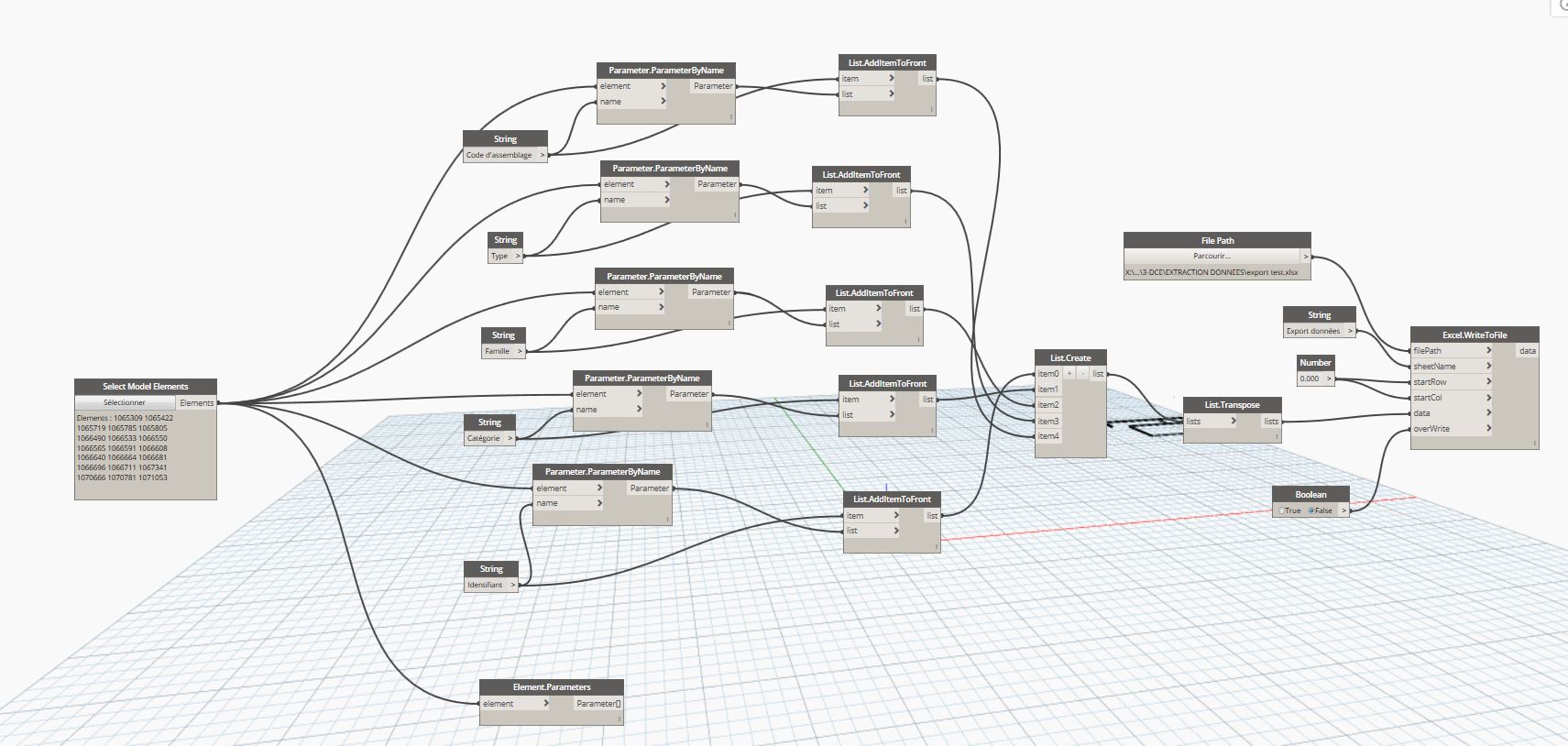Expand element port chevron on Element.Parameters node
Viewport: 1568px width, 746px height.
(545, 704)
